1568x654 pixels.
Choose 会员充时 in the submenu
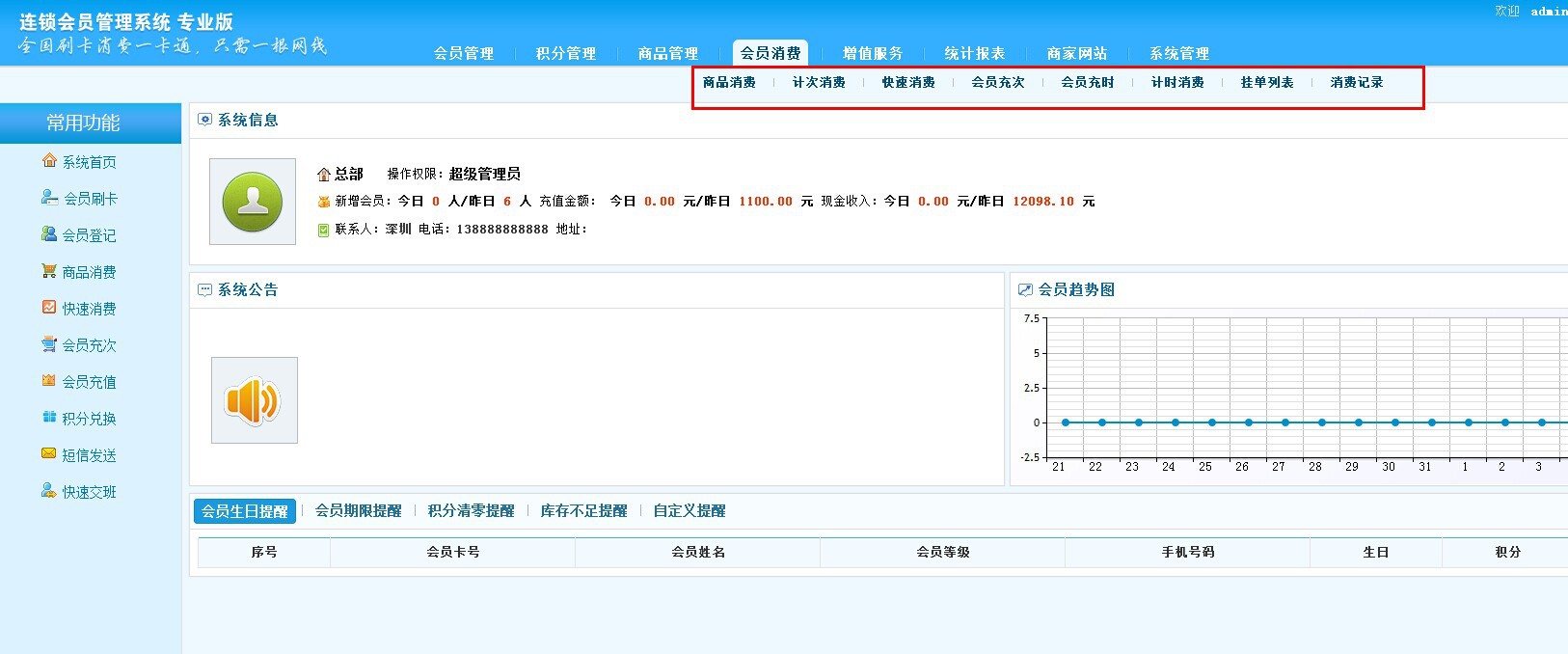[1088, 82]
